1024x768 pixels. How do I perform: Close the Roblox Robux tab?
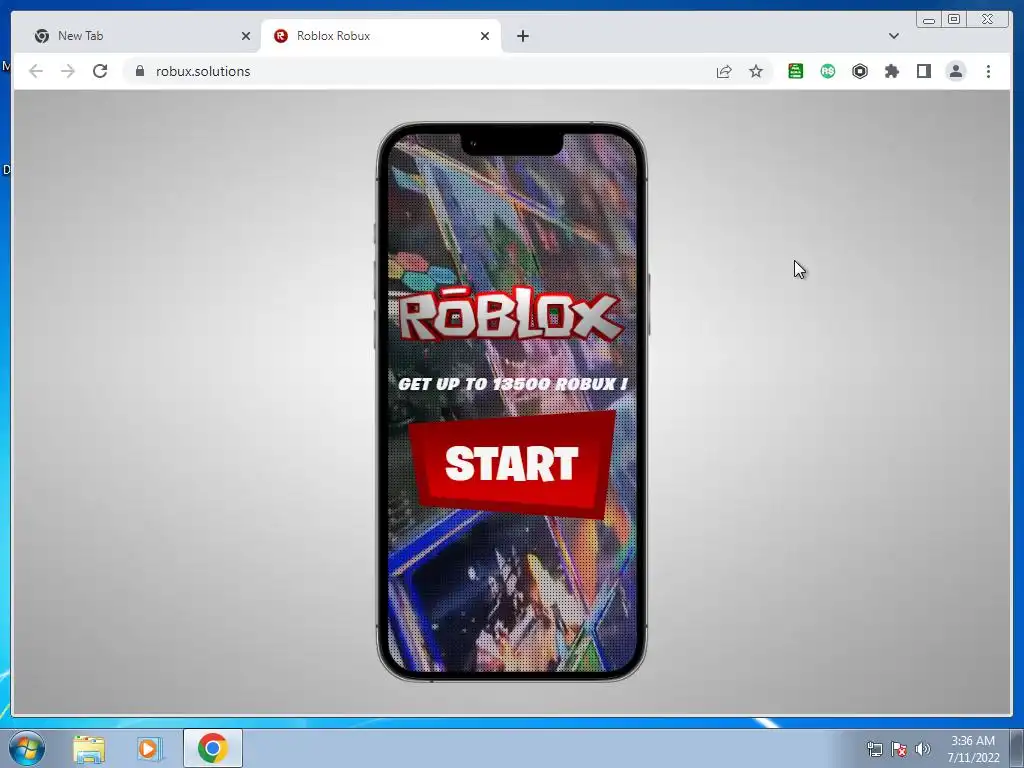click(x=485, y=37)
